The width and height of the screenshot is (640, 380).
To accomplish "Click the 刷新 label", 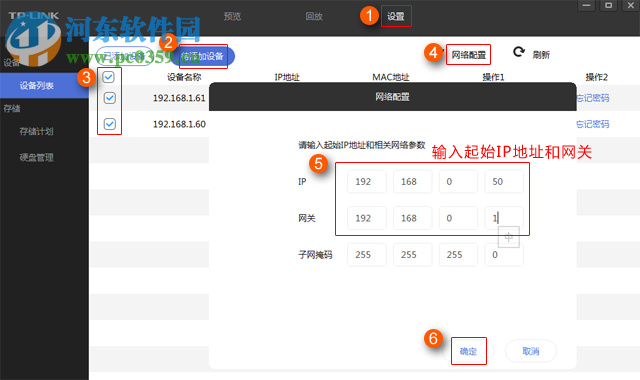I will coord(541,55).
